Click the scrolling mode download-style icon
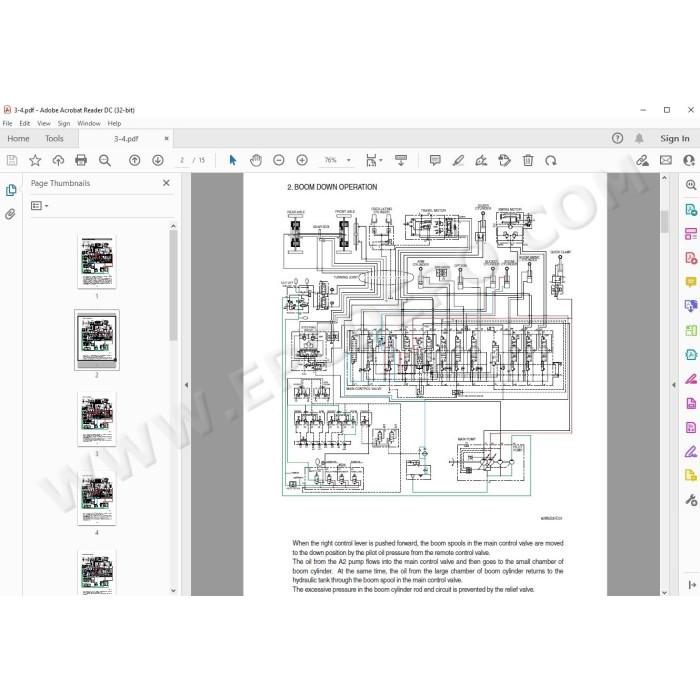 401,160
